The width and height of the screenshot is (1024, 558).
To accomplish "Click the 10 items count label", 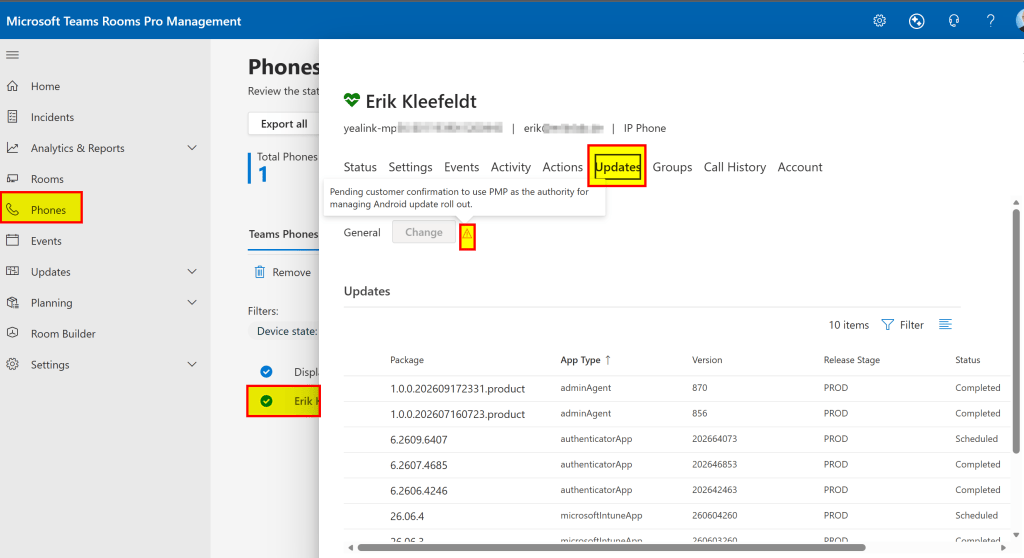I will click(x=848, y=325).
